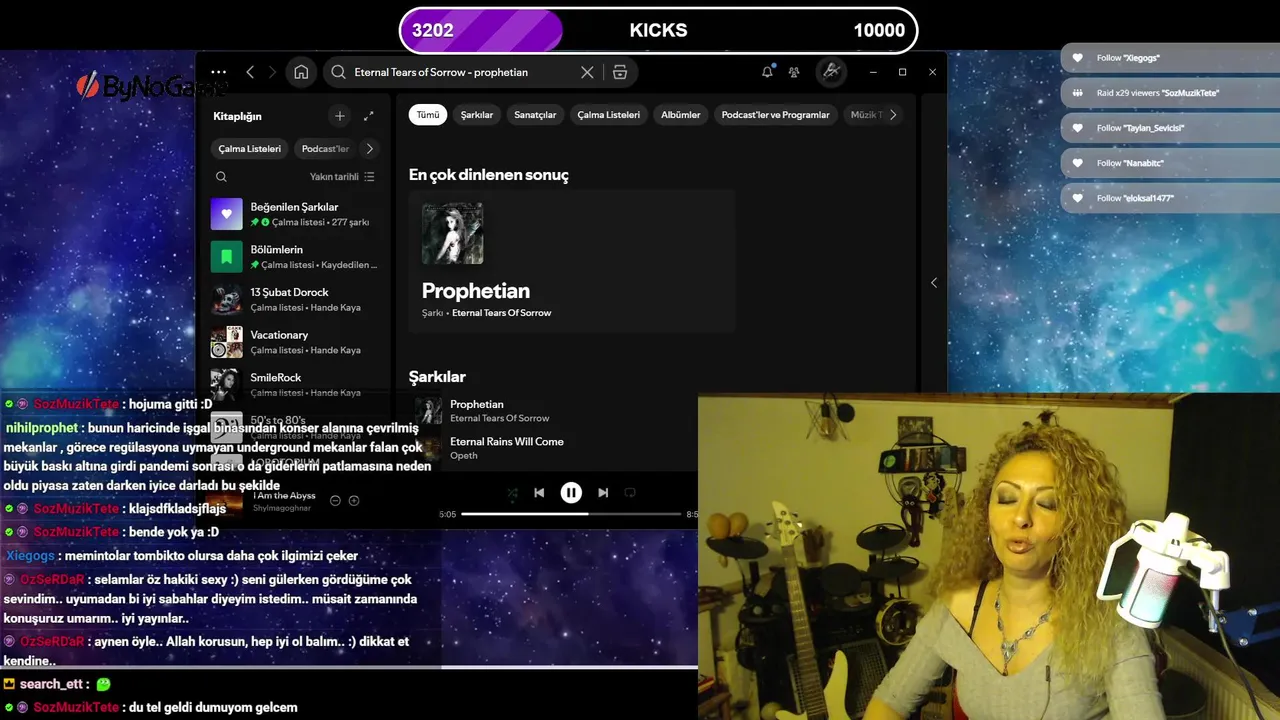Viewport: 1280px width, 720px height.
Task: Expand the Kitaplığın library panel
Action: [368, 116]
